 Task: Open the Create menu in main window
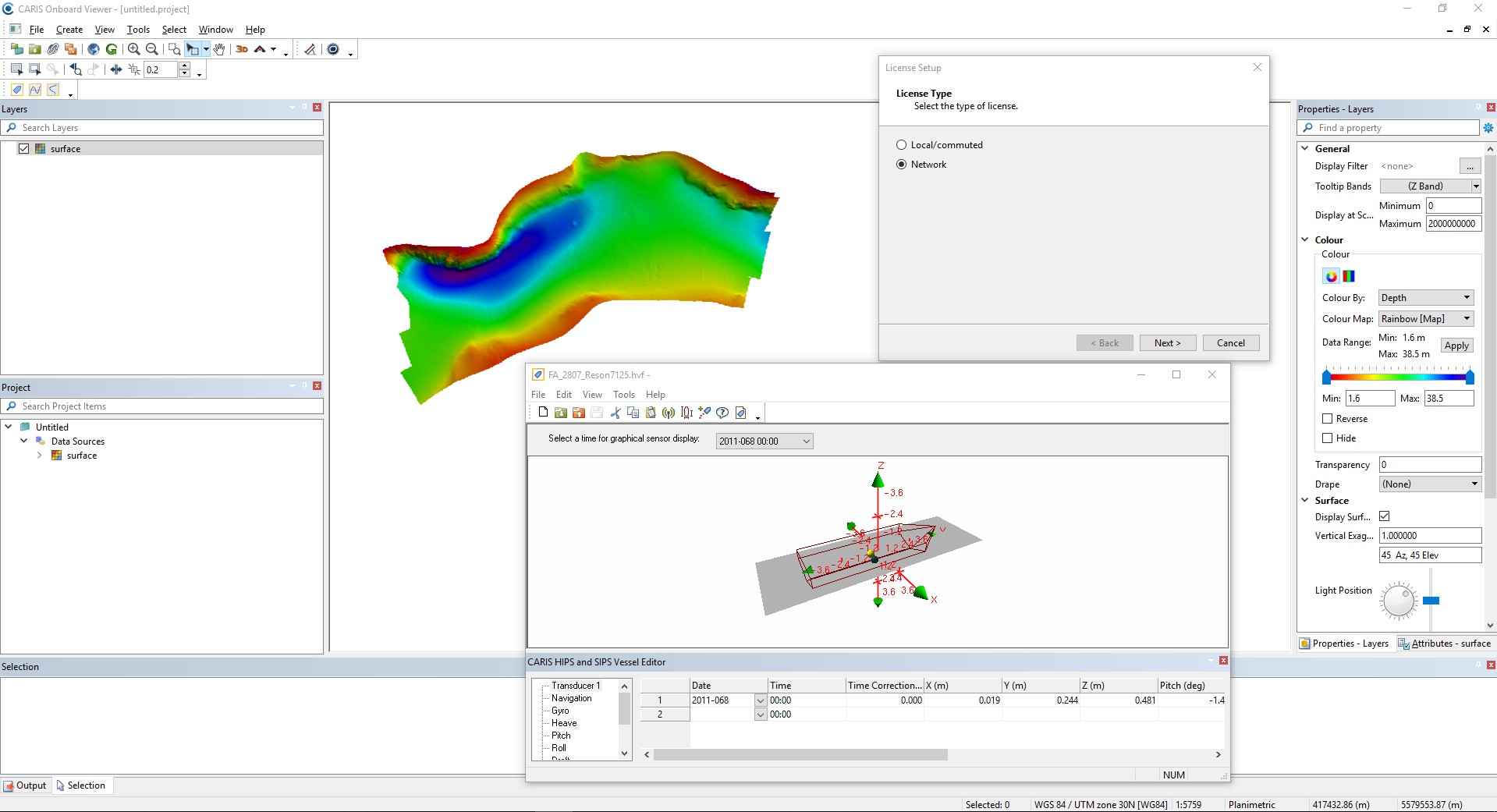69,30
